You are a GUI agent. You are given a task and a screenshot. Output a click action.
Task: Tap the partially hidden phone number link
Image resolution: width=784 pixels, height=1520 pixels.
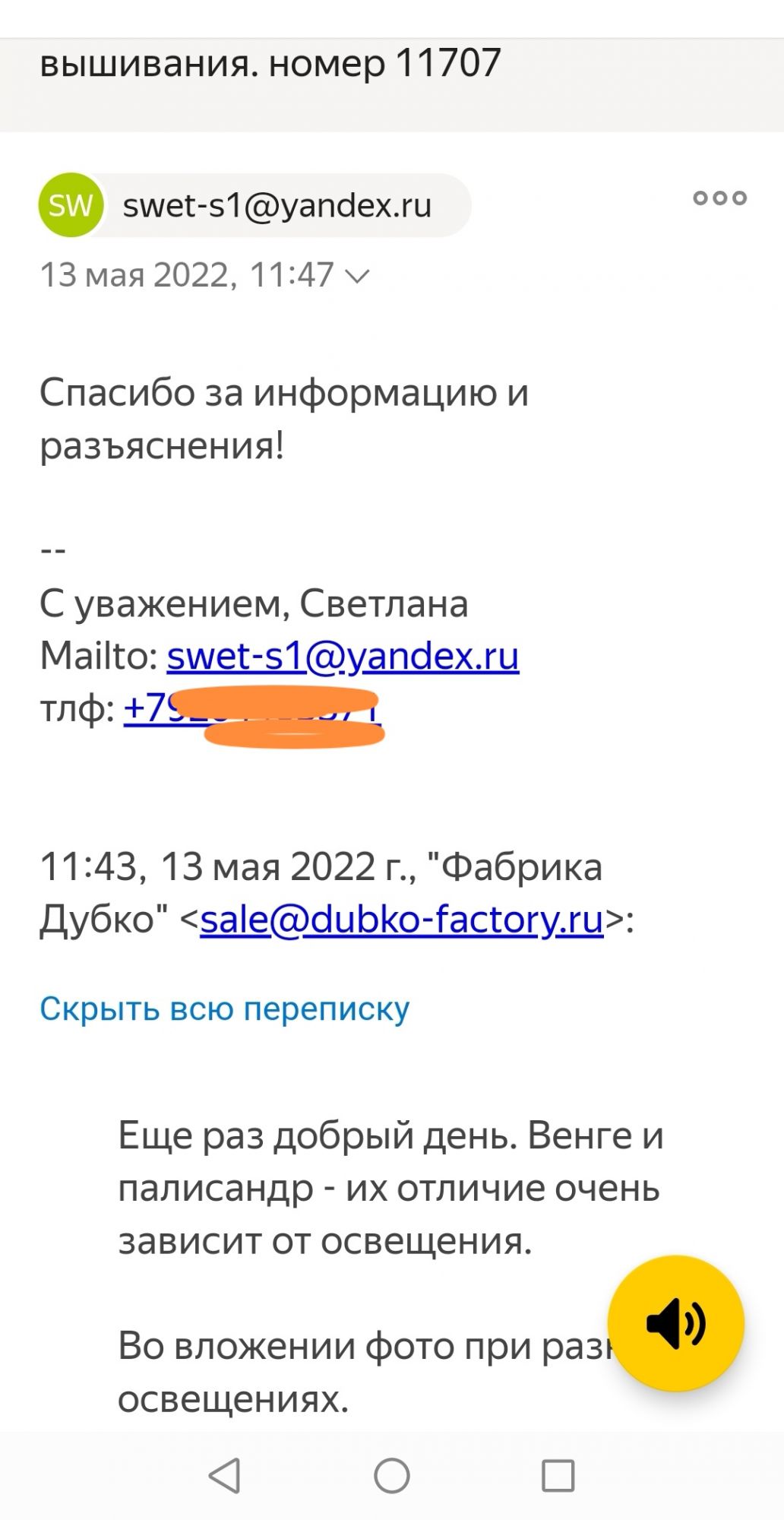pos(251,709)
